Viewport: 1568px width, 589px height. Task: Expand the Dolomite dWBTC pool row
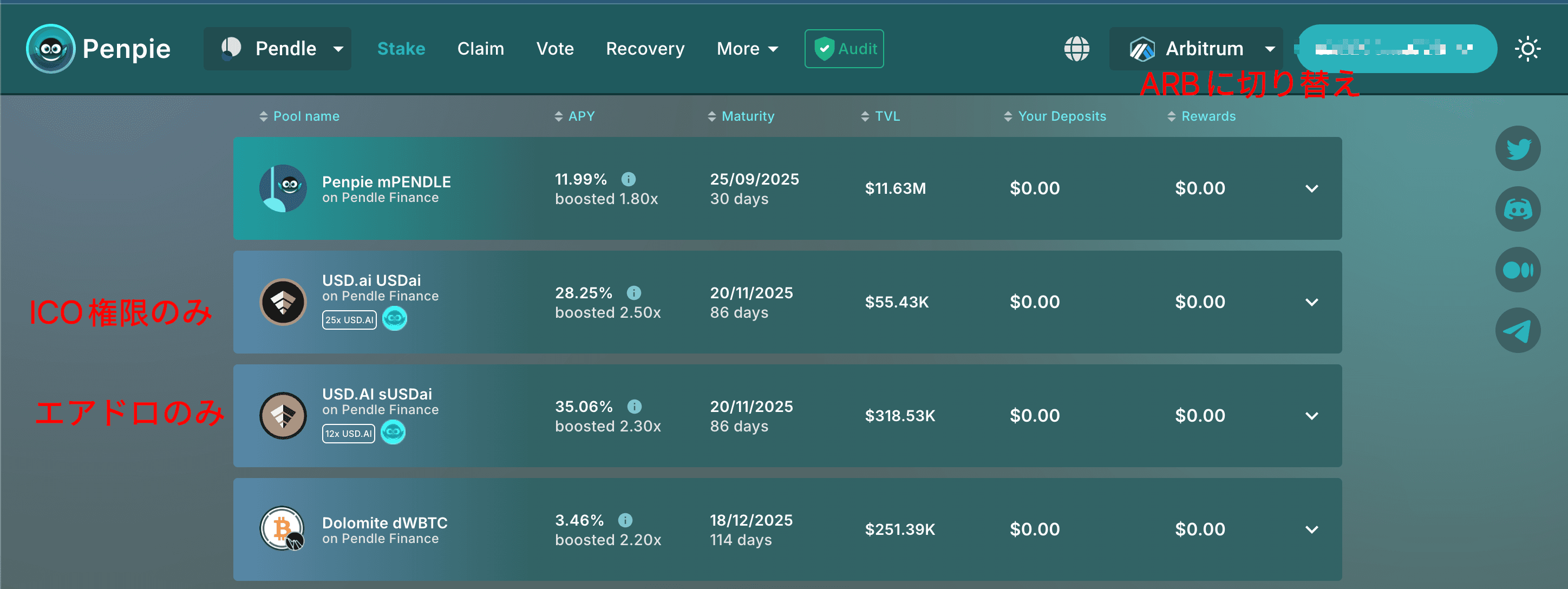coord(1312,530)
